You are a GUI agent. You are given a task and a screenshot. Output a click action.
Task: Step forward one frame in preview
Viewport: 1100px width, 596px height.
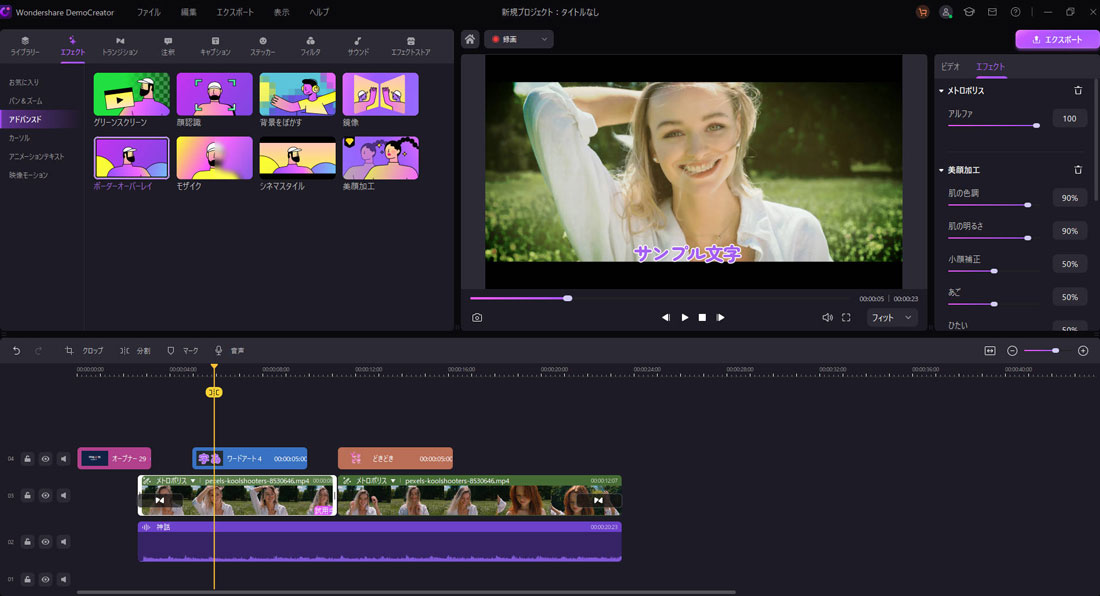pyautogui.click(x=720, y=318)
